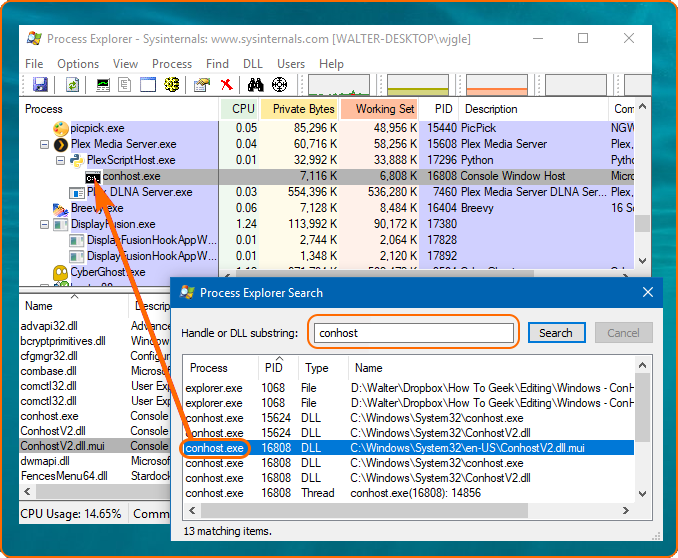Click the binoculars Find Handle icon

pyautogui.click(x=256, y=84)
